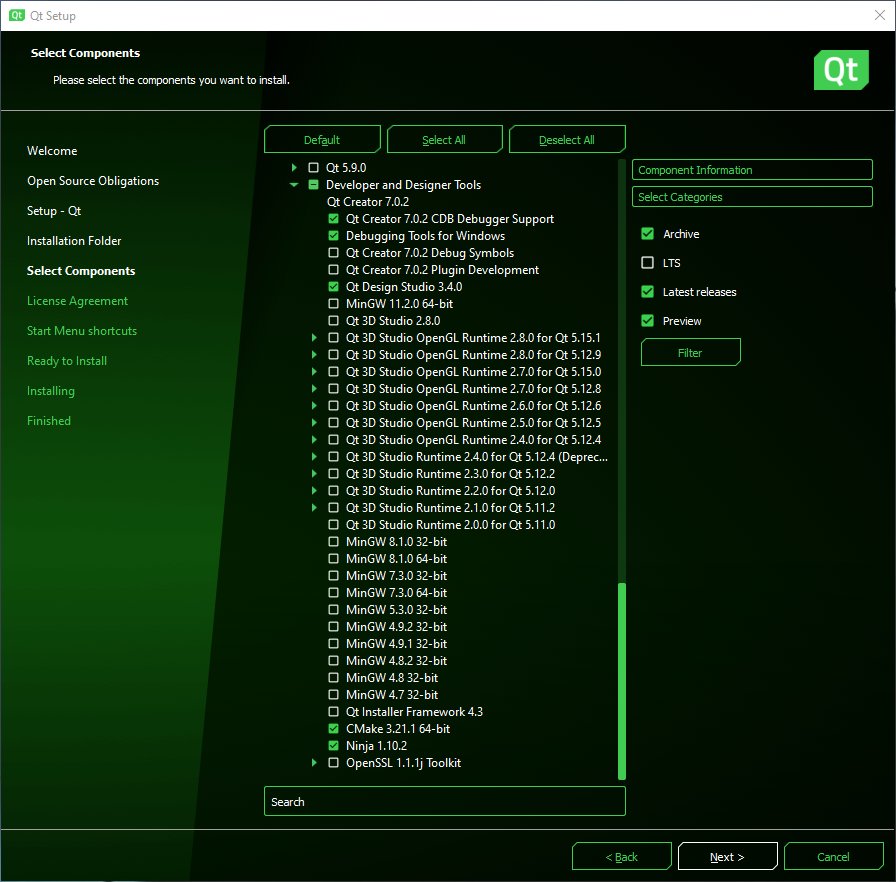This screenshot has height=882, width=896.
Task: Check Qt Installer Framework 4.3
Action: pyautogui.click(x=334, y=712)
